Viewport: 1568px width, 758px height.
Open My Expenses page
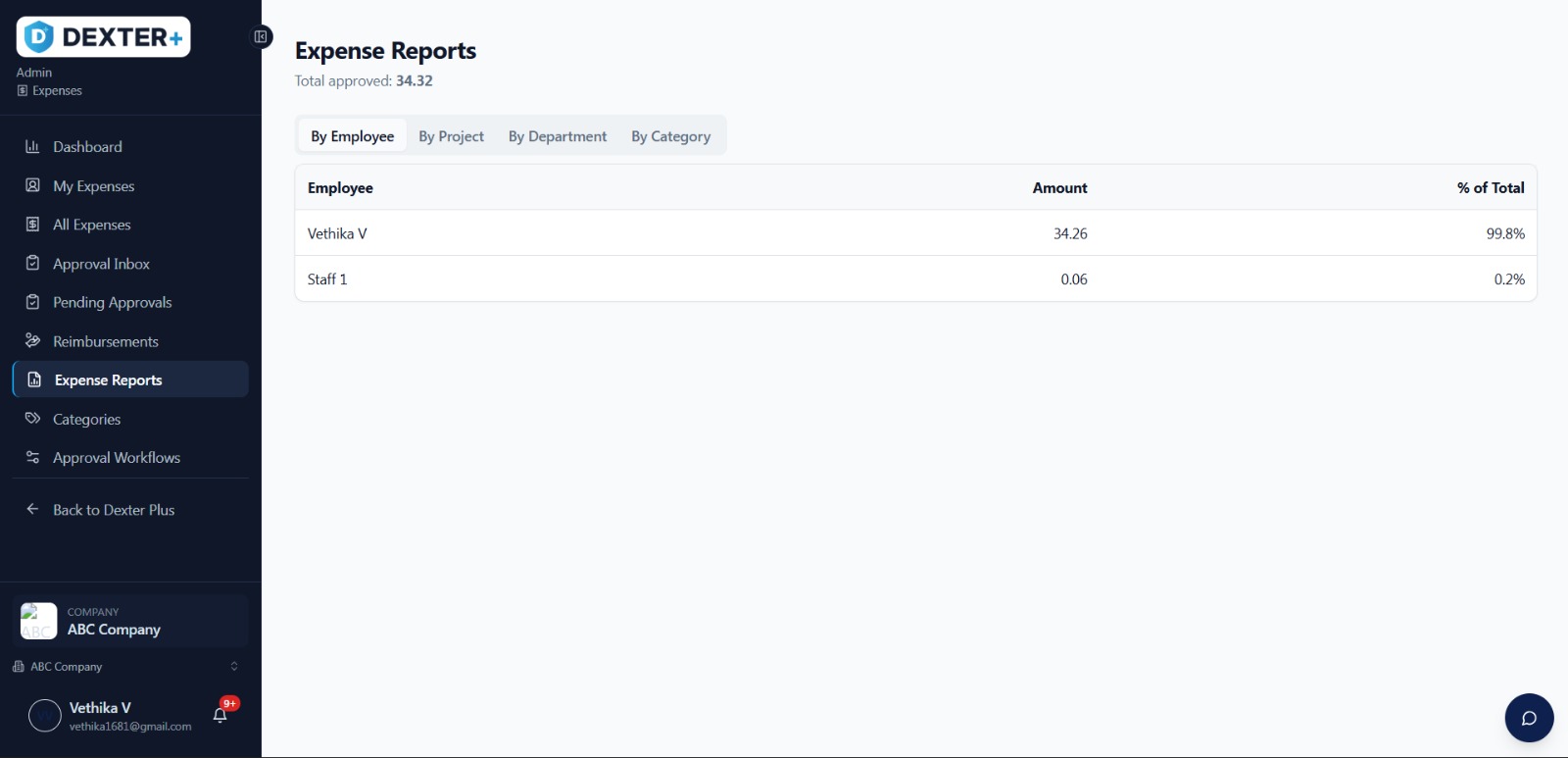(x=130, y=186)
